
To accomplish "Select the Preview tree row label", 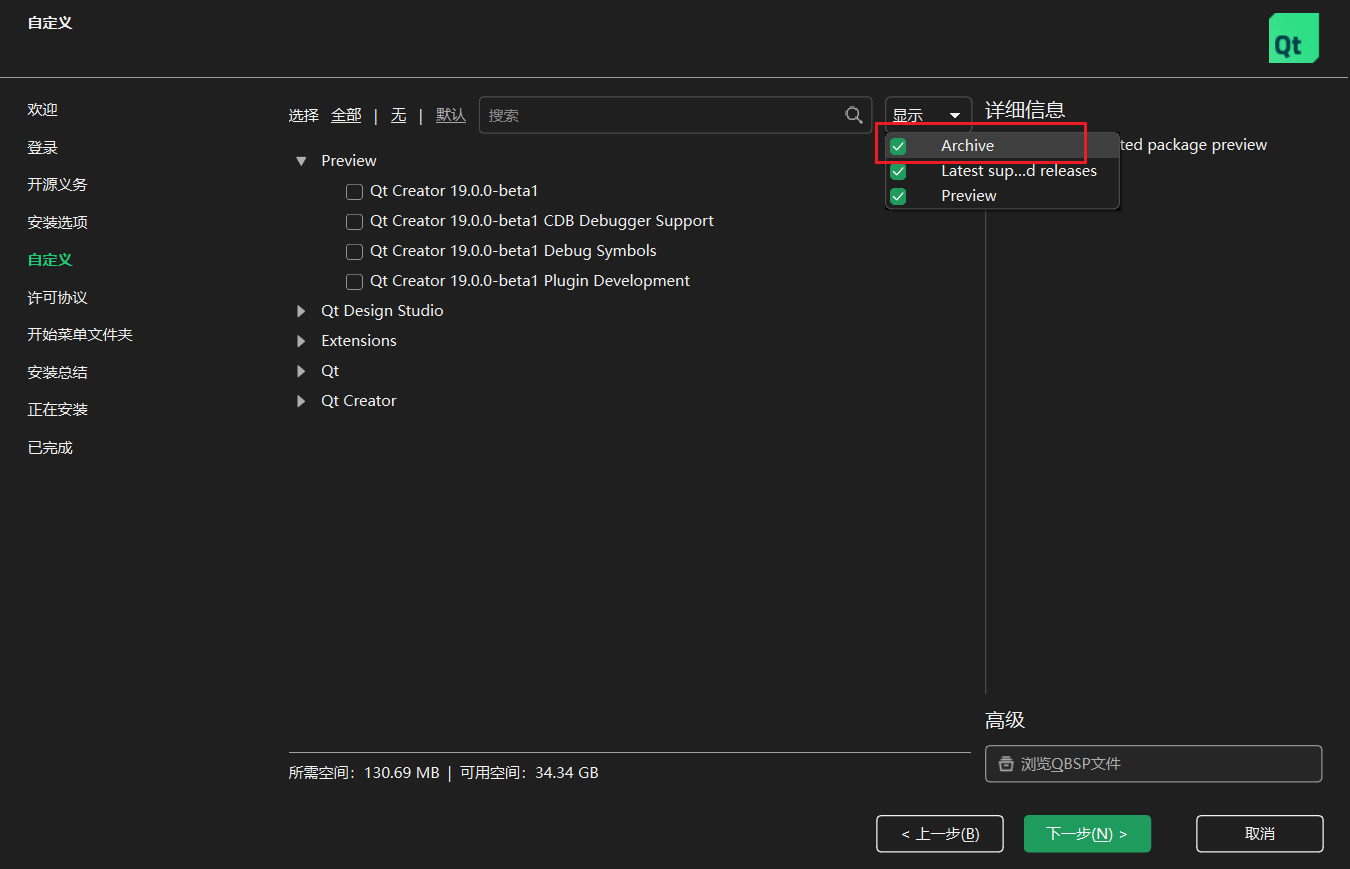I will 349,161.
